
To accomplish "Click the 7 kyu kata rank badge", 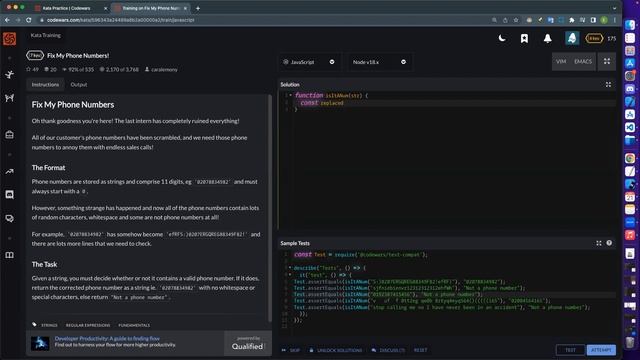I will [35, 56].
